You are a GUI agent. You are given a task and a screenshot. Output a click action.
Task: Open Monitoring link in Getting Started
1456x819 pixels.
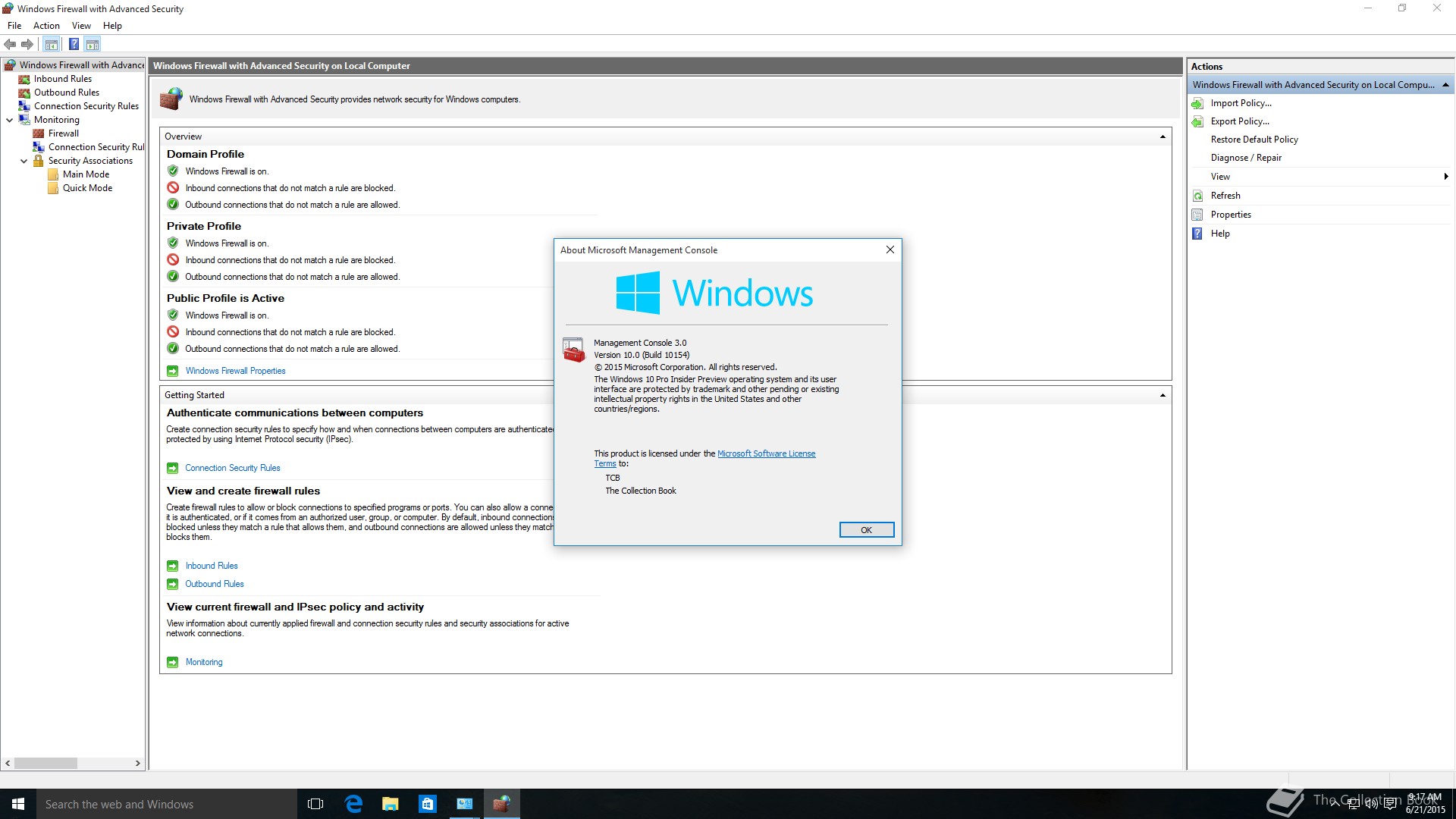click(204, 662)
